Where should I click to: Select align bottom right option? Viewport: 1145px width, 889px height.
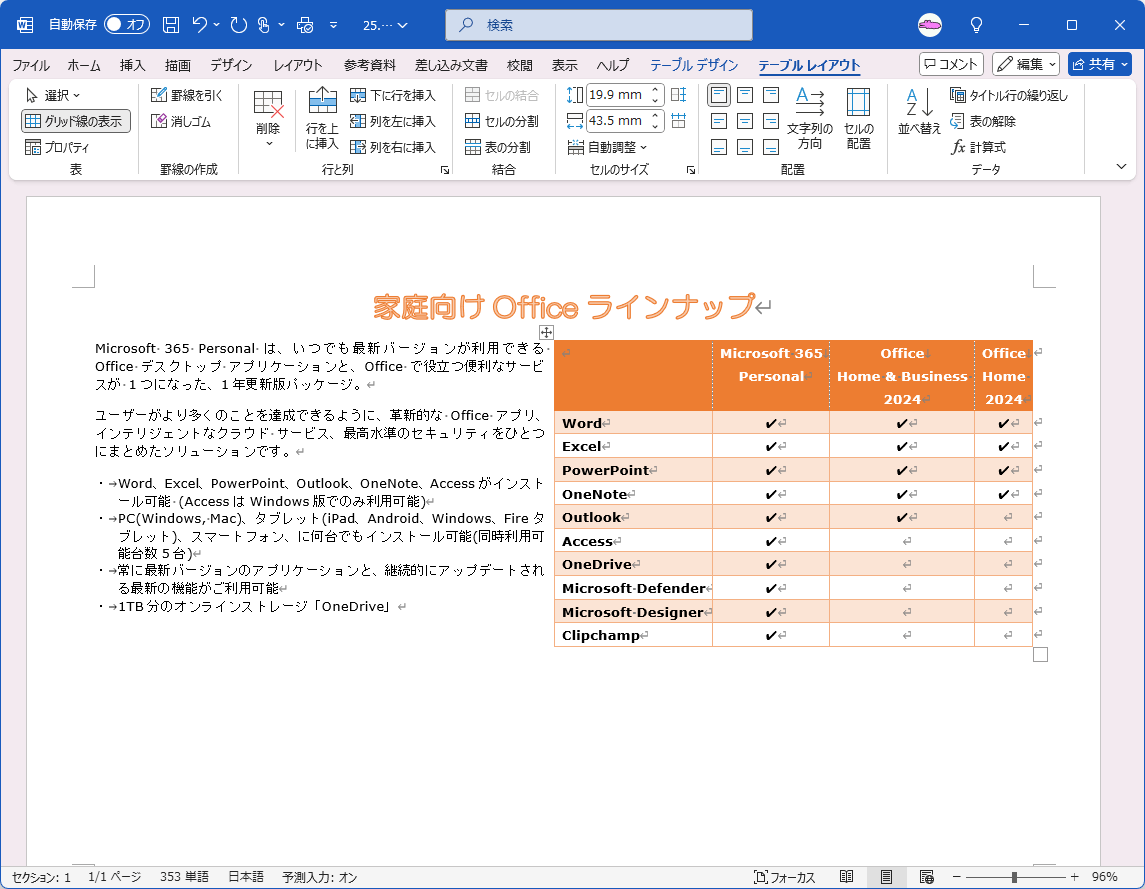(x=771, y=148)
